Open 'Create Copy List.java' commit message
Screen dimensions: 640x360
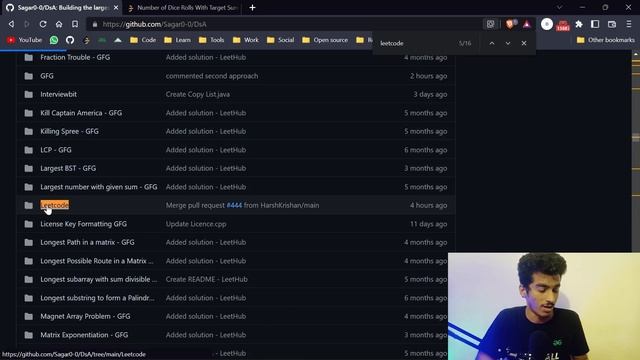pyautogui.click(x=198, y=94)
